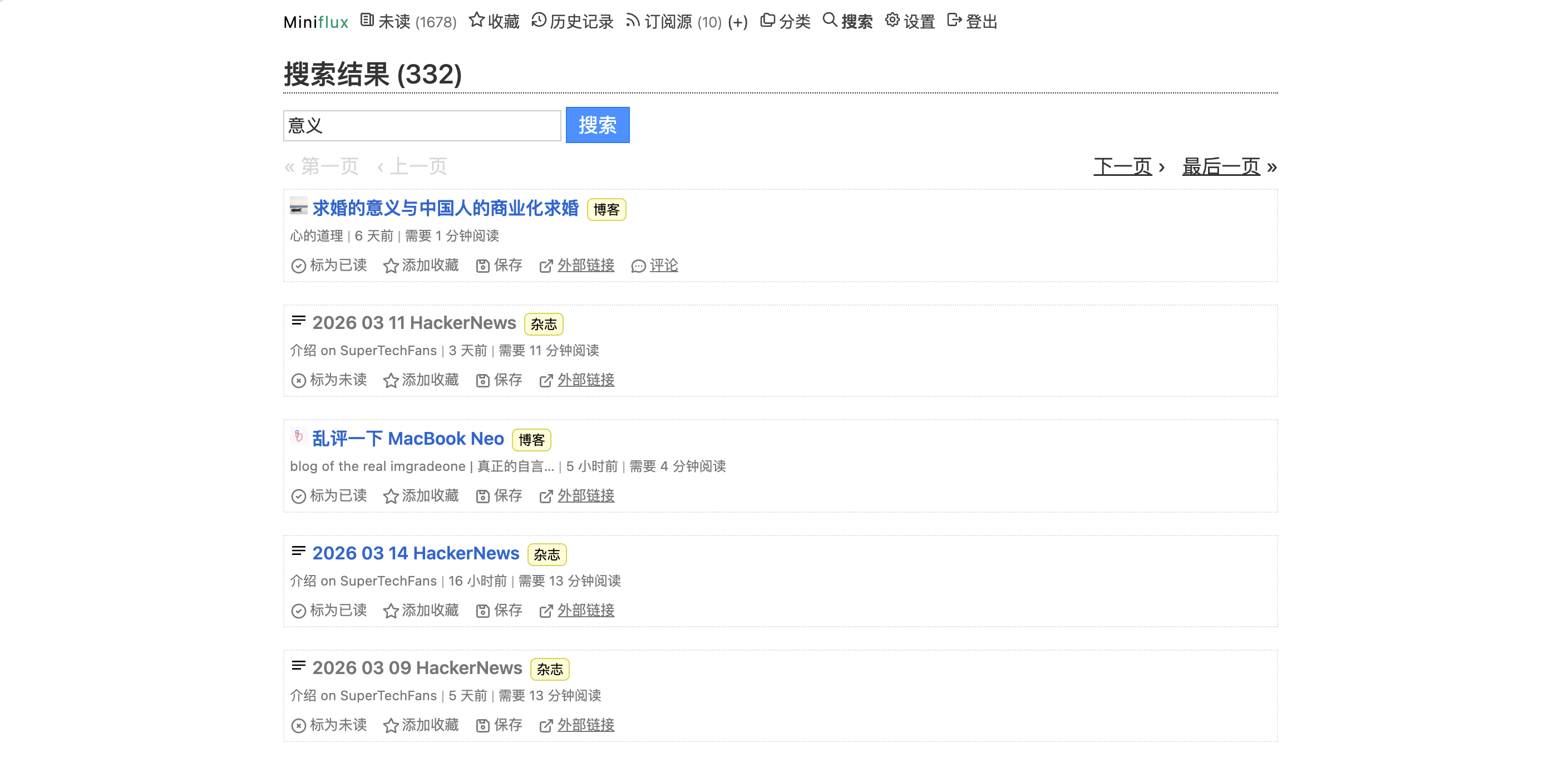Screen dimensions: 1568x757
Task: Open article 2026 03 09 HackerNews
Action: pyautogui.click(x=417, y=667)
